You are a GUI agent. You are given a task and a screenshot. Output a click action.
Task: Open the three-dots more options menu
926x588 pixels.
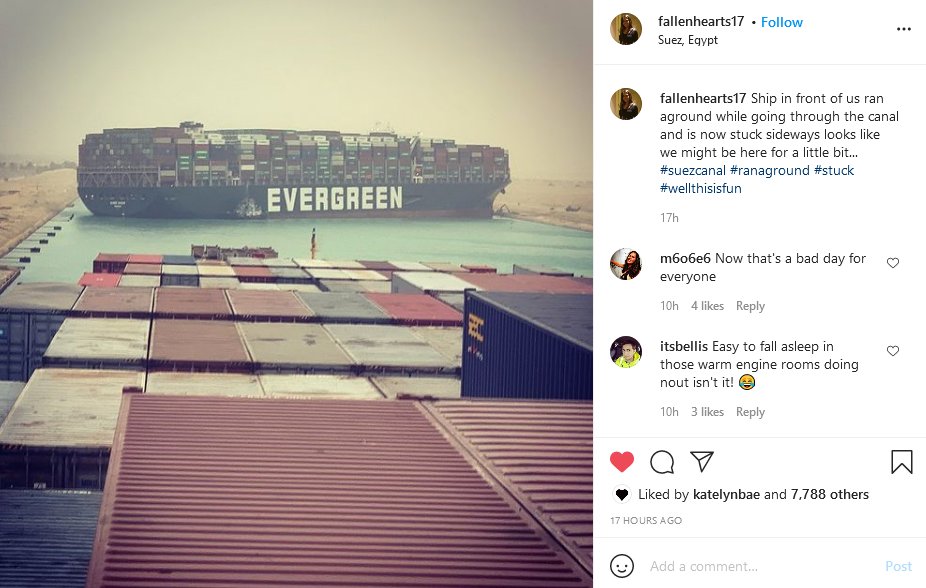(904, 29)
